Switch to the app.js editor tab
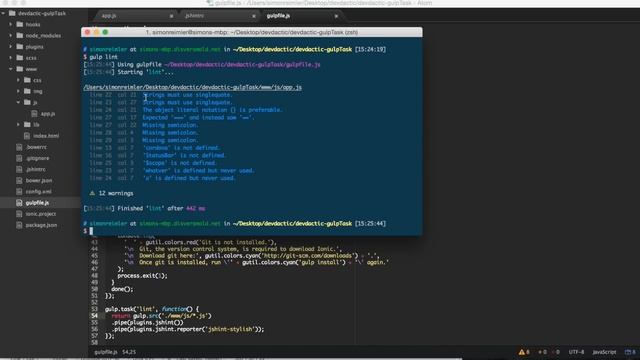Viewport: 640px width, 360px height. pyautogui.click(x=109, y=16)
